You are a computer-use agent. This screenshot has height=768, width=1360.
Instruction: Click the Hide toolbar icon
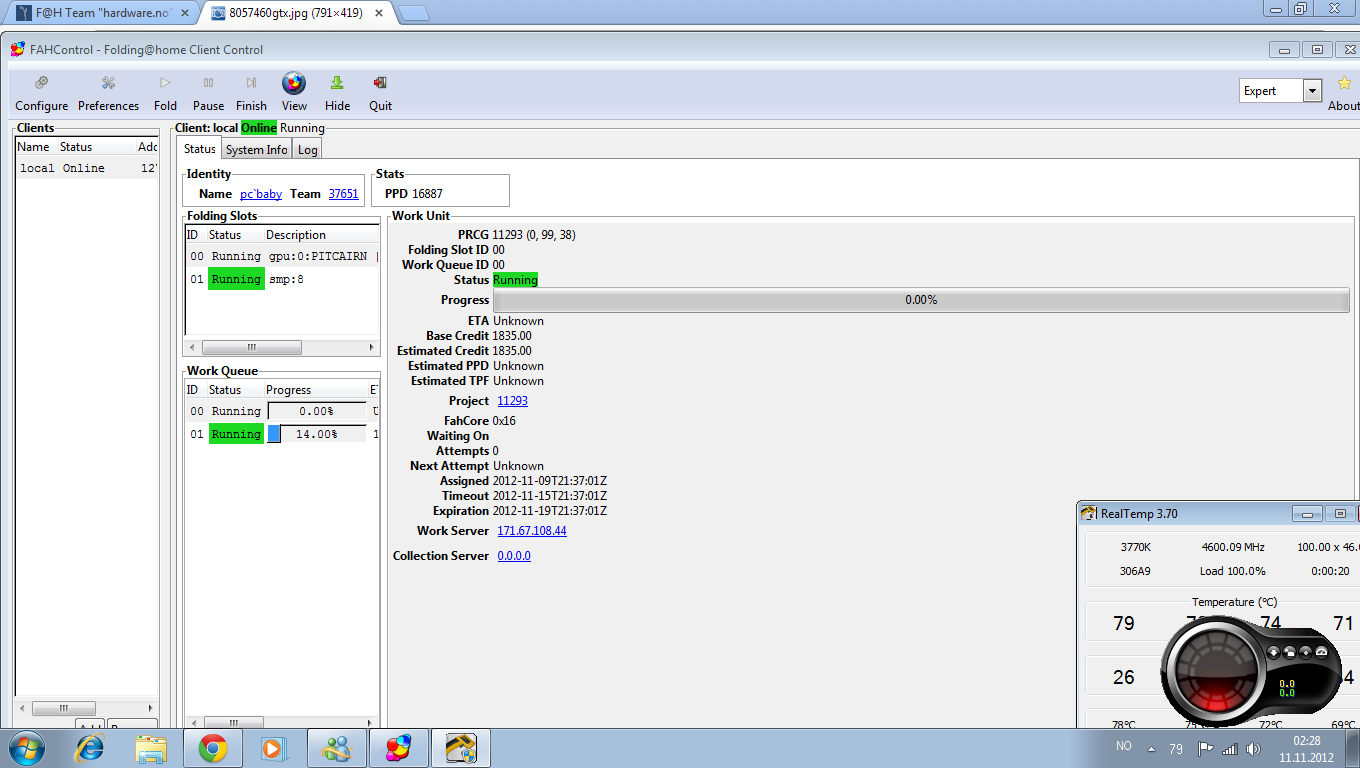coord(337,83)
